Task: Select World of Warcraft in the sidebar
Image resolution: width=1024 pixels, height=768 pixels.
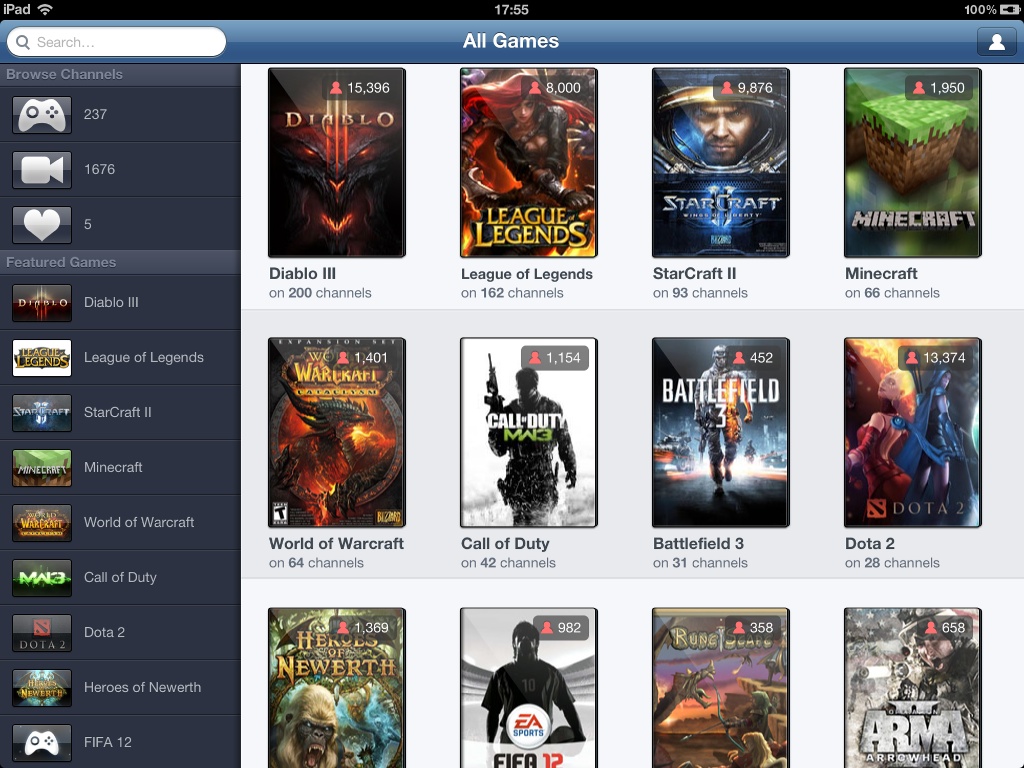Action: point(139,522)
